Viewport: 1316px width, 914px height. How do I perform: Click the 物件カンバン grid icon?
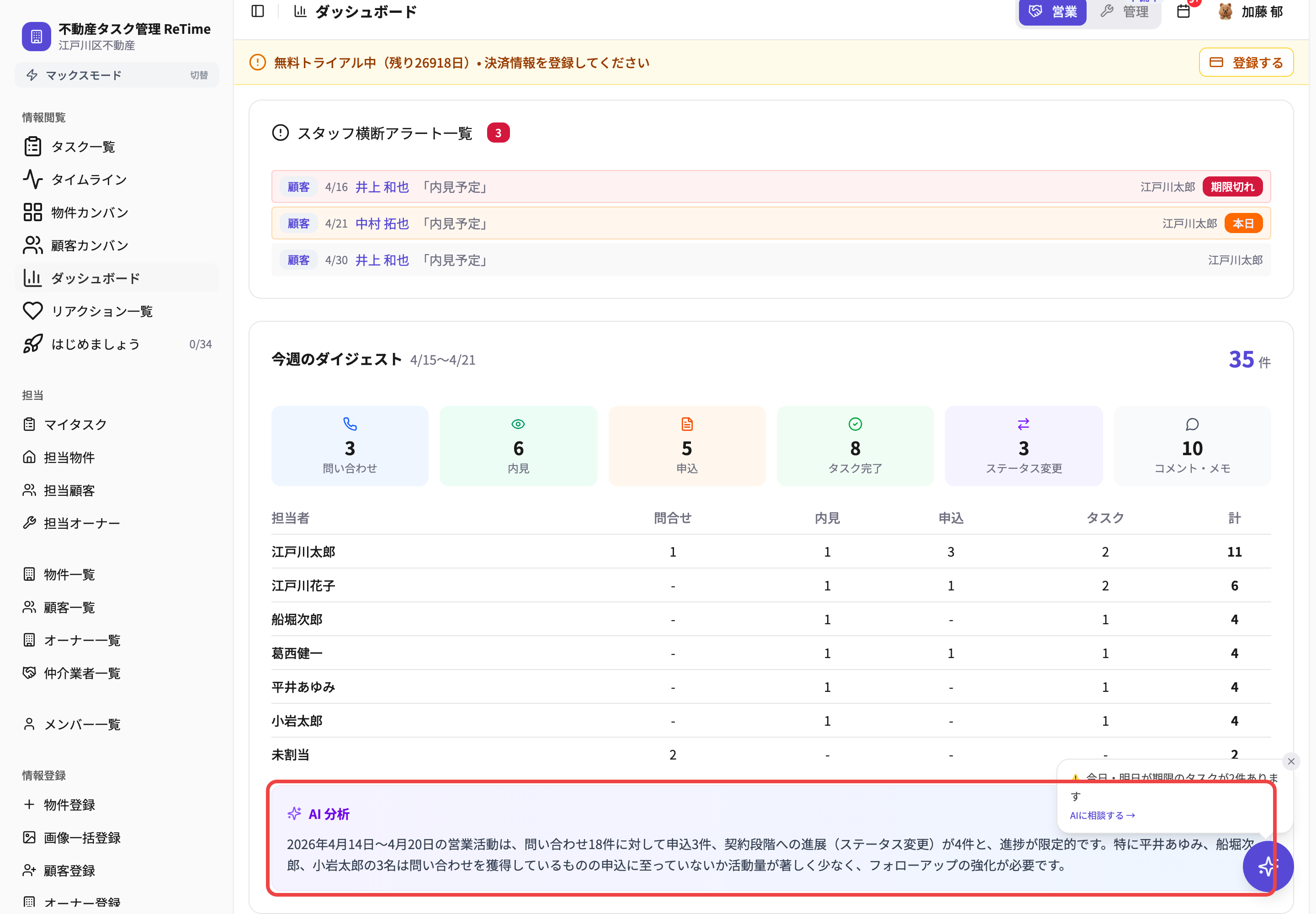32,212
